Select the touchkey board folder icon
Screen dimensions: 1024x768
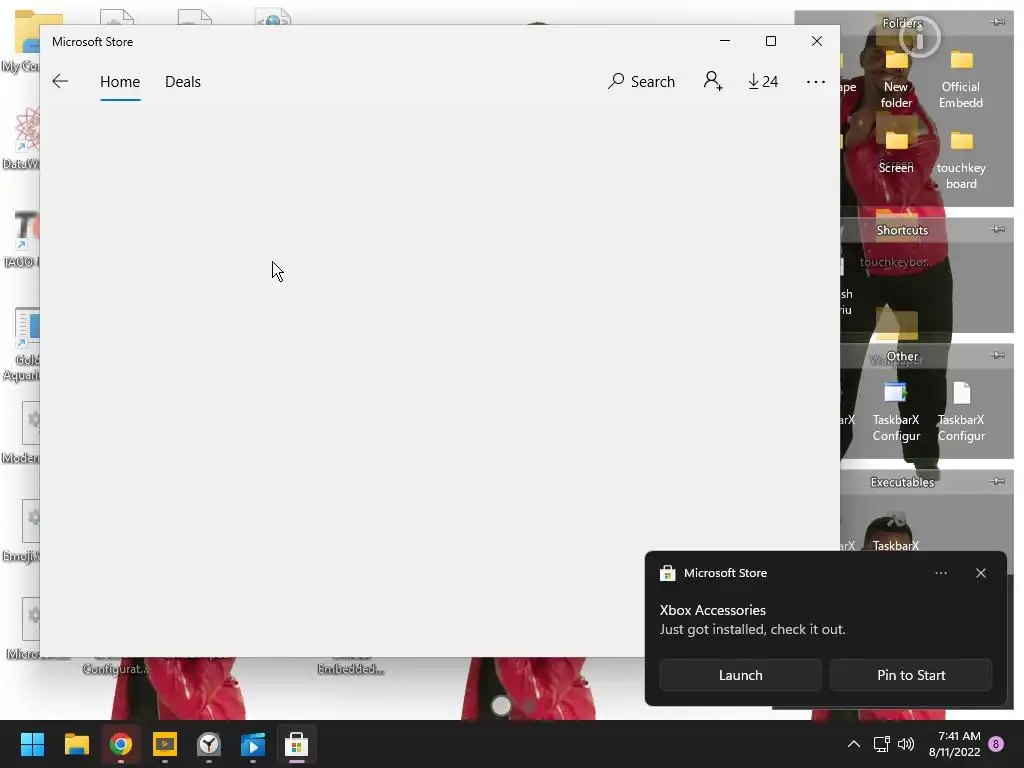(x=961, y=160)
